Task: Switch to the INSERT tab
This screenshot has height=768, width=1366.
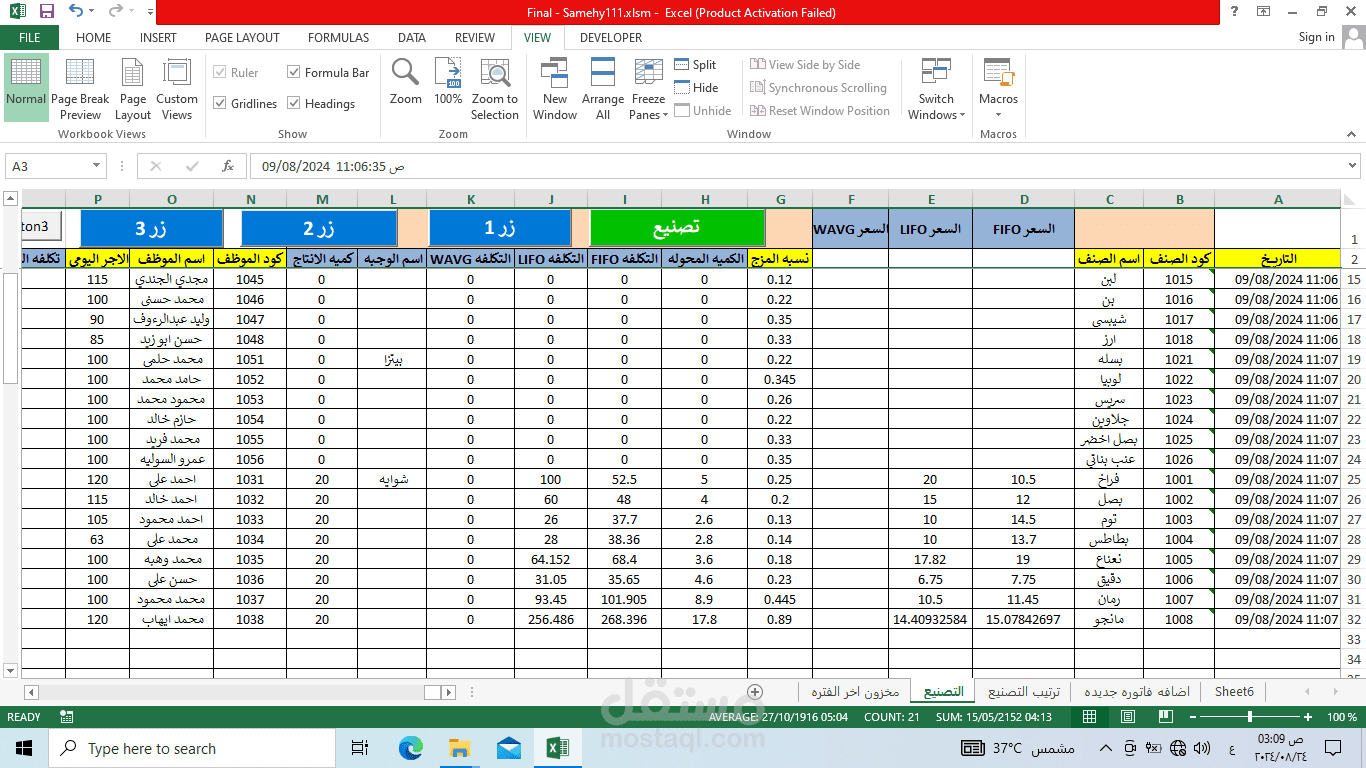Action: tap(158, 38)
